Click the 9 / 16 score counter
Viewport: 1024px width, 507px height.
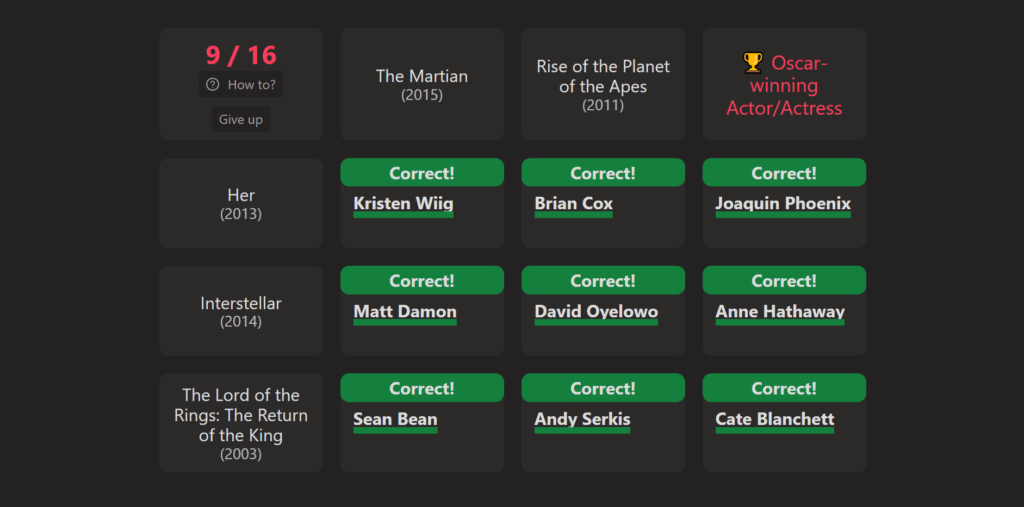[241, 55]
